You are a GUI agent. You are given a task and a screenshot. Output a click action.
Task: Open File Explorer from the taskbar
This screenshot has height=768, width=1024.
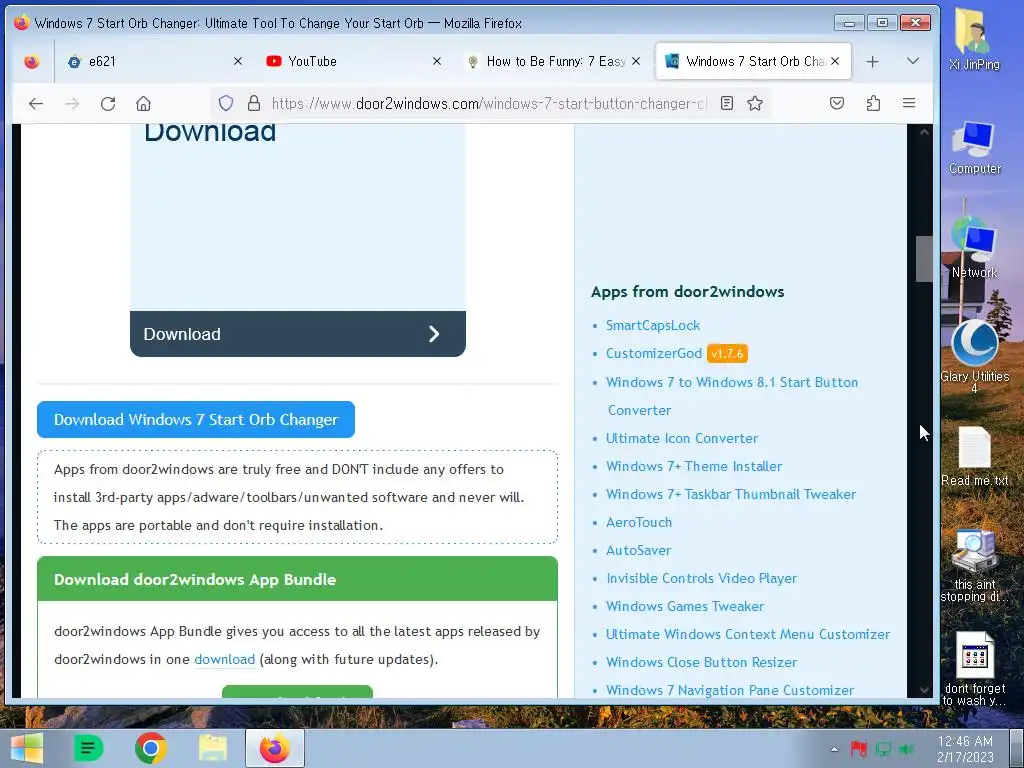click(x=213, y=748)
